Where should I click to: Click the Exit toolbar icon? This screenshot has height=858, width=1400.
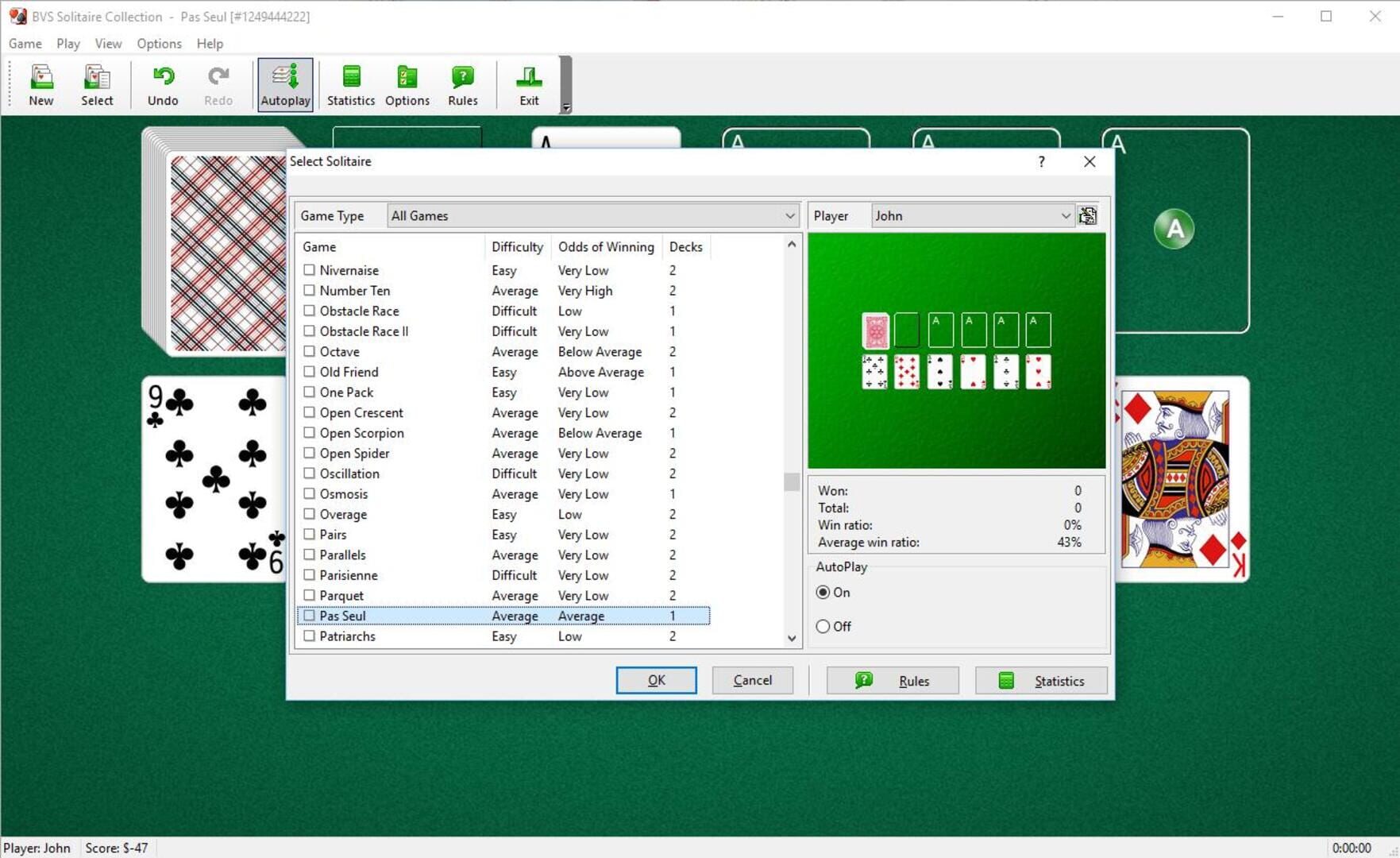[x=529, y=85]
